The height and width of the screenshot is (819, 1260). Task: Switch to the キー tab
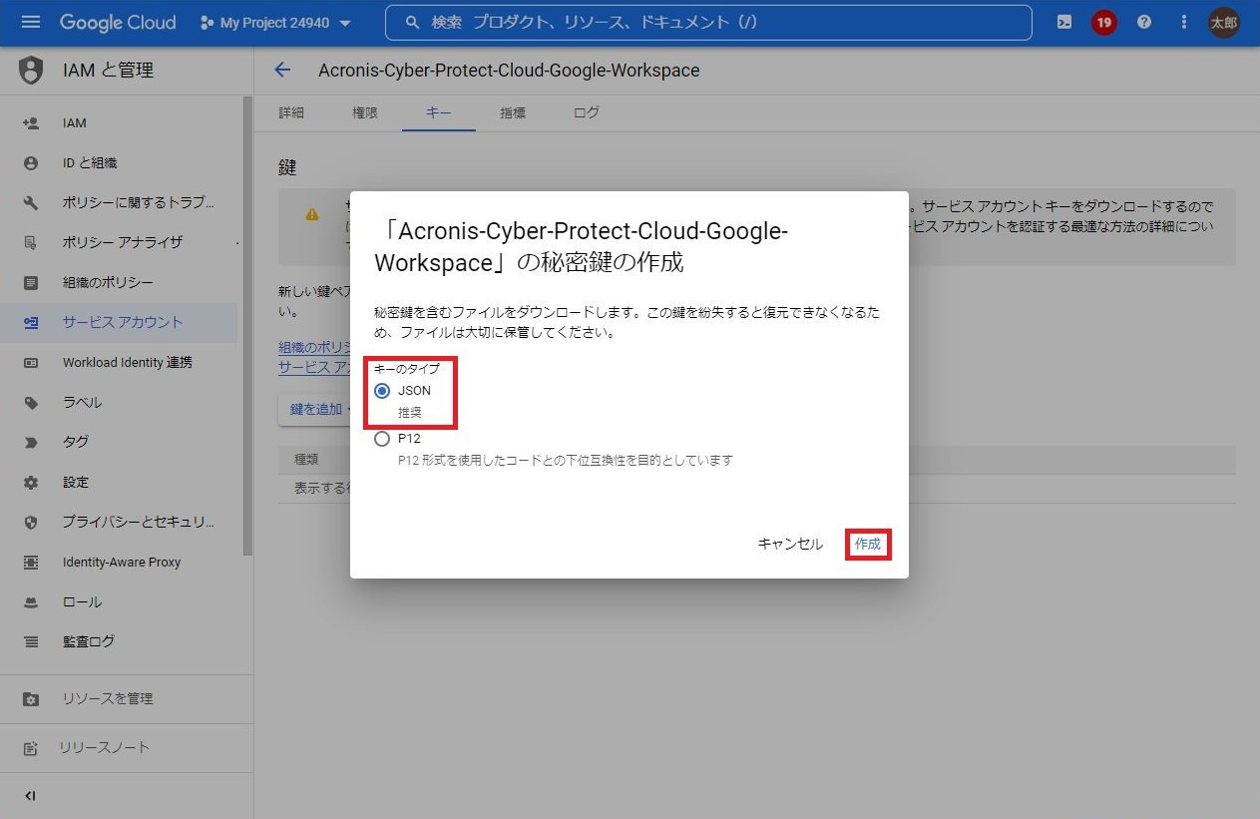click(438, 113)
